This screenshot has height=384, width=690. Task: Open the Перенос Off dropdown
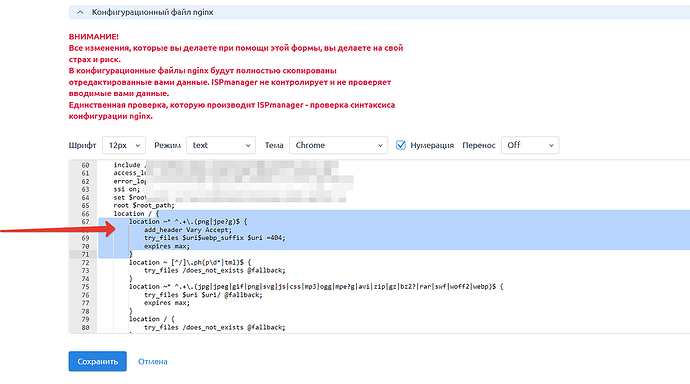[x=530, y=145]
